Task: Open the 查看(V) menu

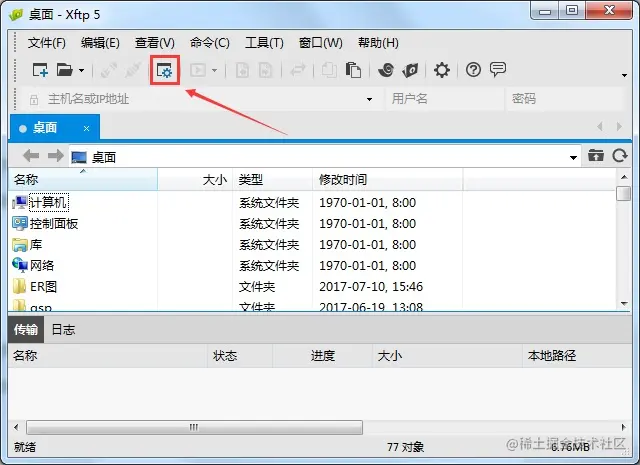Action: tap(155, 42)
